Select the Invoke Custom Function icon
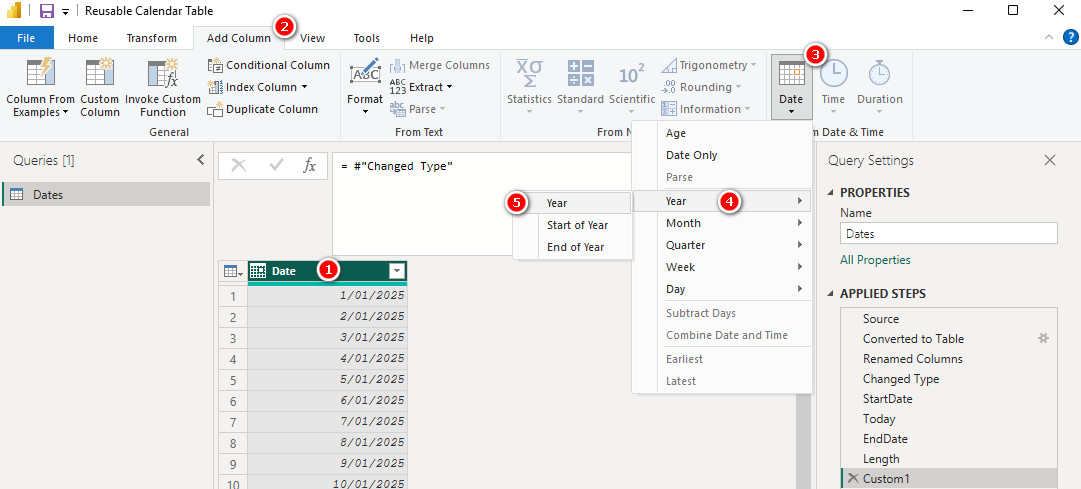1081x489 pixels. coord(162,75)
